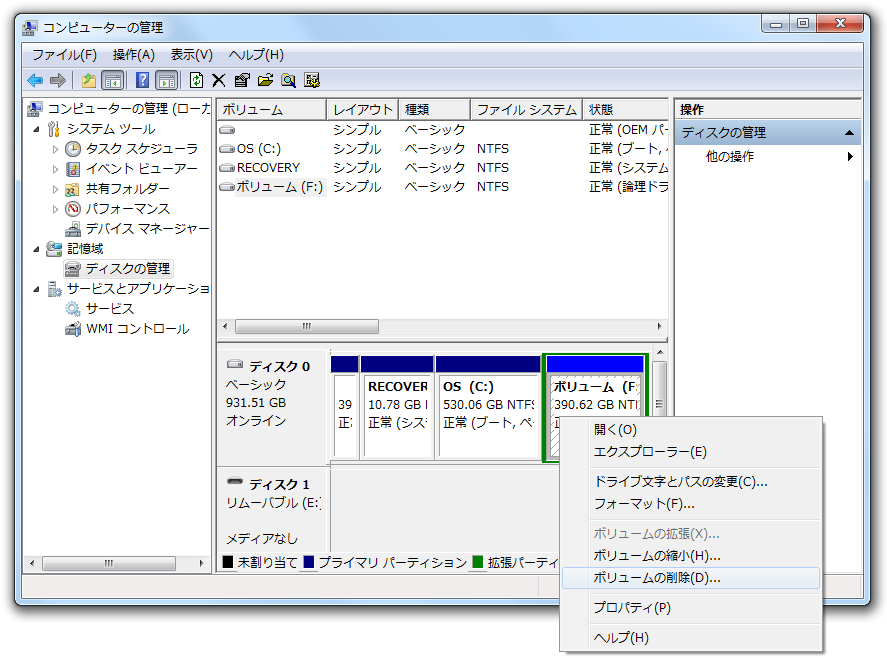
Task: Toggle the show/hide action pane icon
Action: (167, 80)
